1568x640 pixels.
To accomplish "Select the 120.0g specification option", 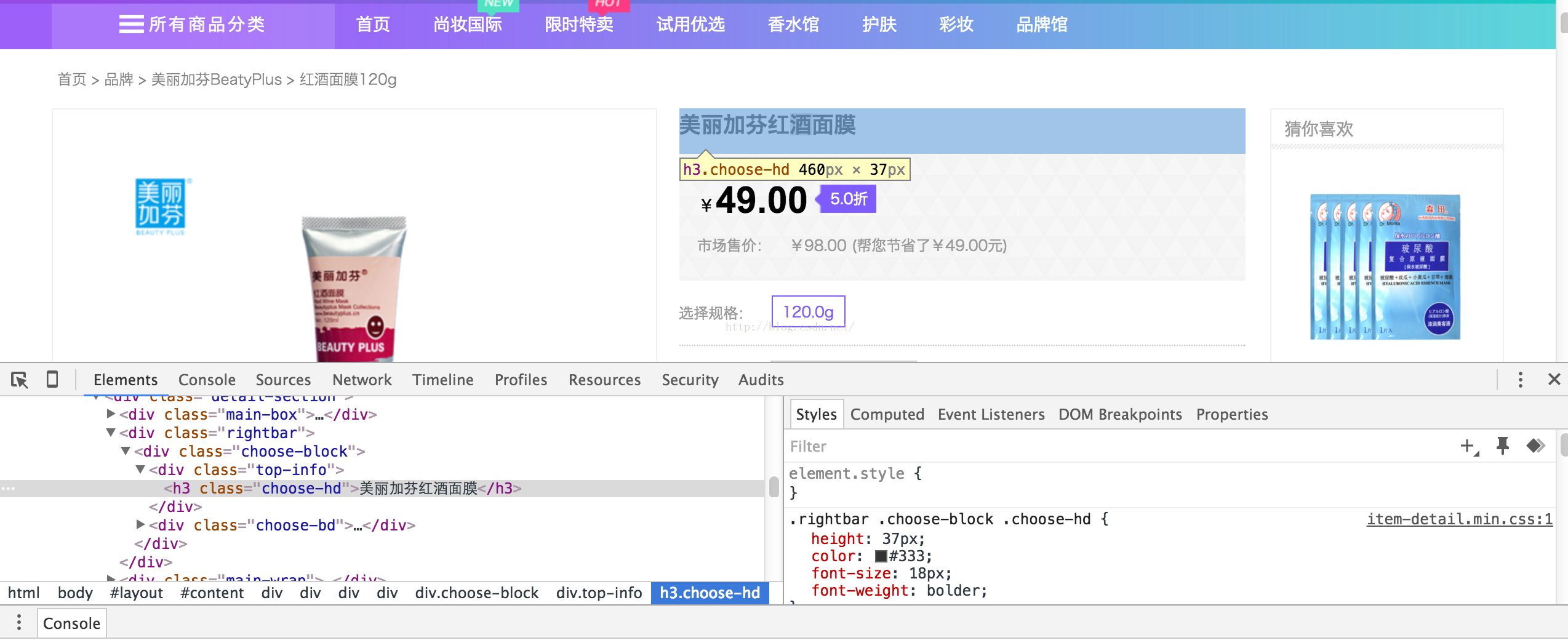I will [808, 311].
